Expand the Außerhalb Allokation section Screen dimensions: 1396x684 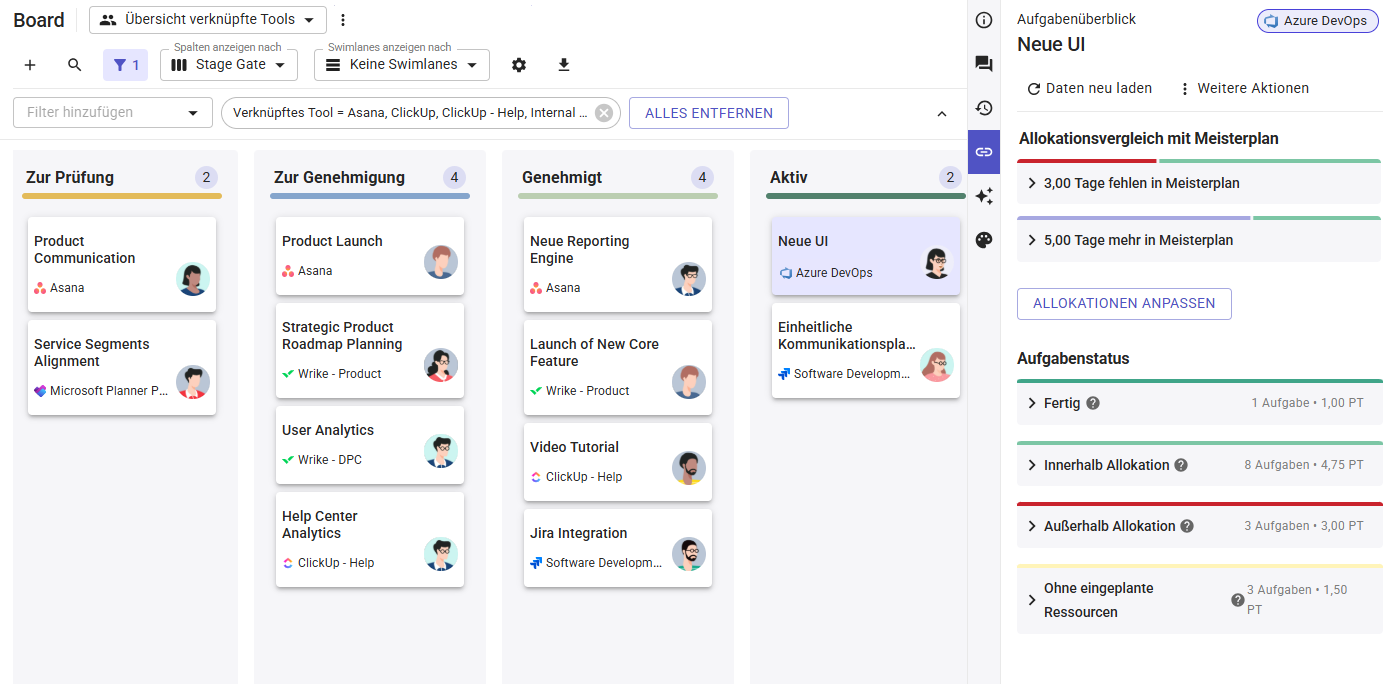1199,526
